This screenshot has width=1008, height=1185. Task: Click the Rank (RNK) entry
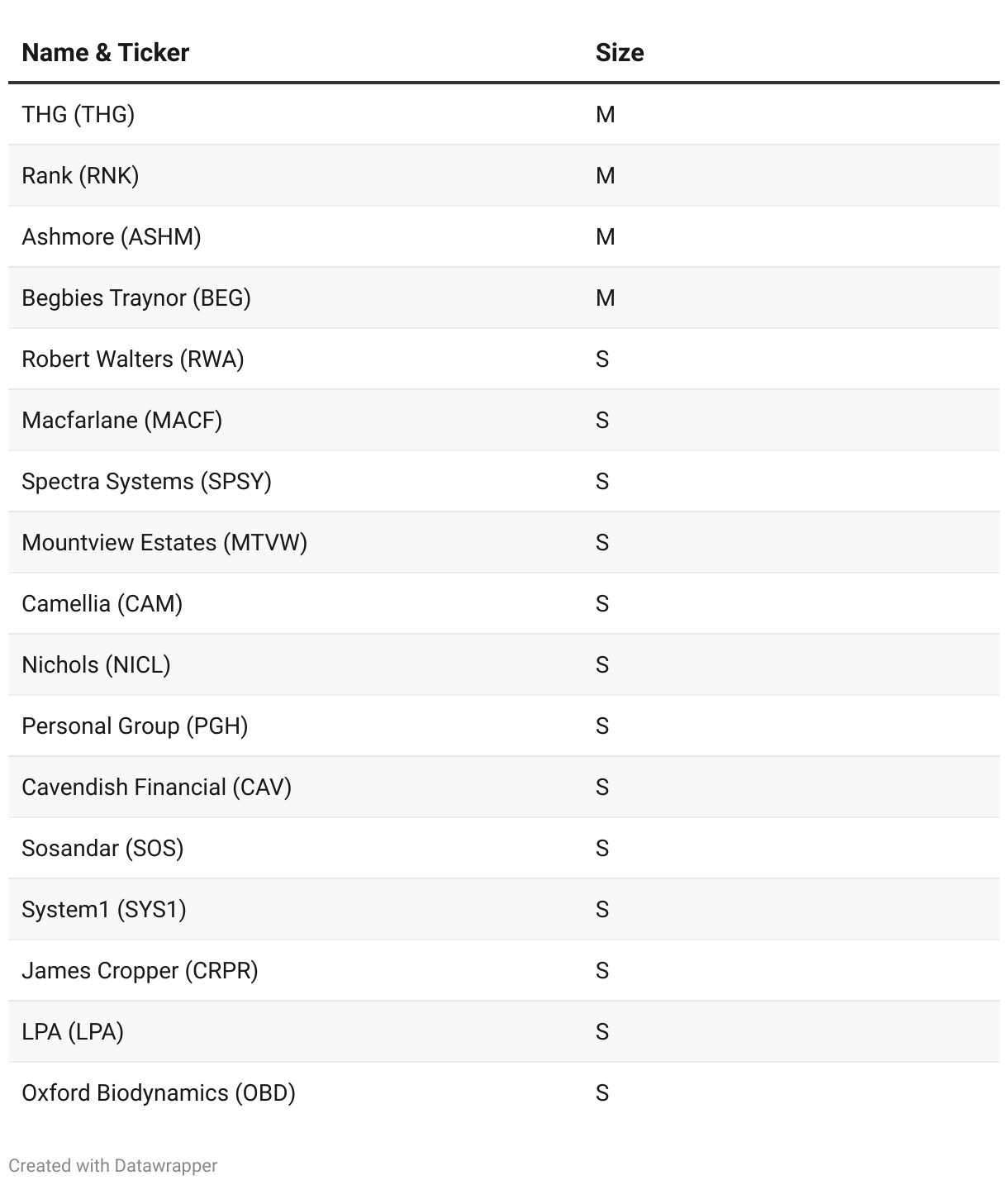(x=80, y=175)
